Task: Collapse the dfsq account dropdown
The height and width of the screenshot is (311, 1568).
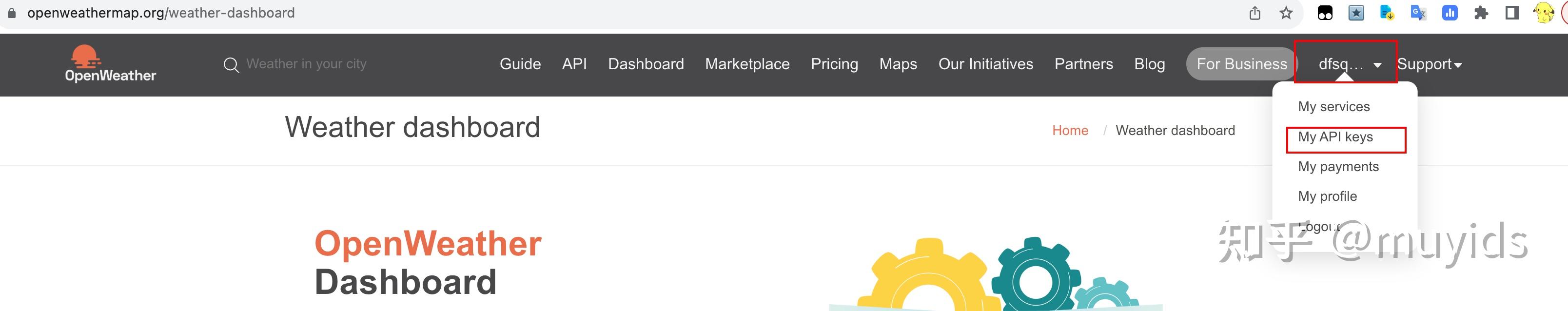Action: 1349,64
